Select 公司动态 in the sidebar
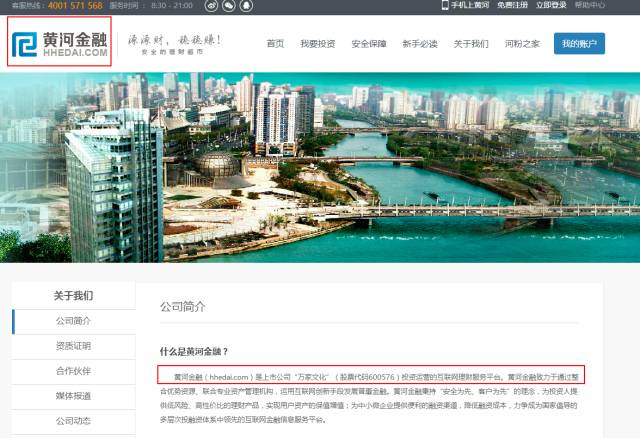 coord(73,421)
